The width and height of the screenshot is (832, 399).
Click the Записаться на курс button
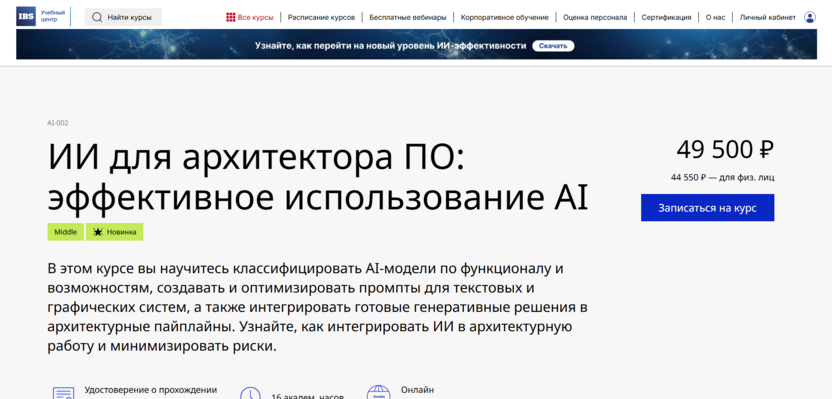(707, 207)
